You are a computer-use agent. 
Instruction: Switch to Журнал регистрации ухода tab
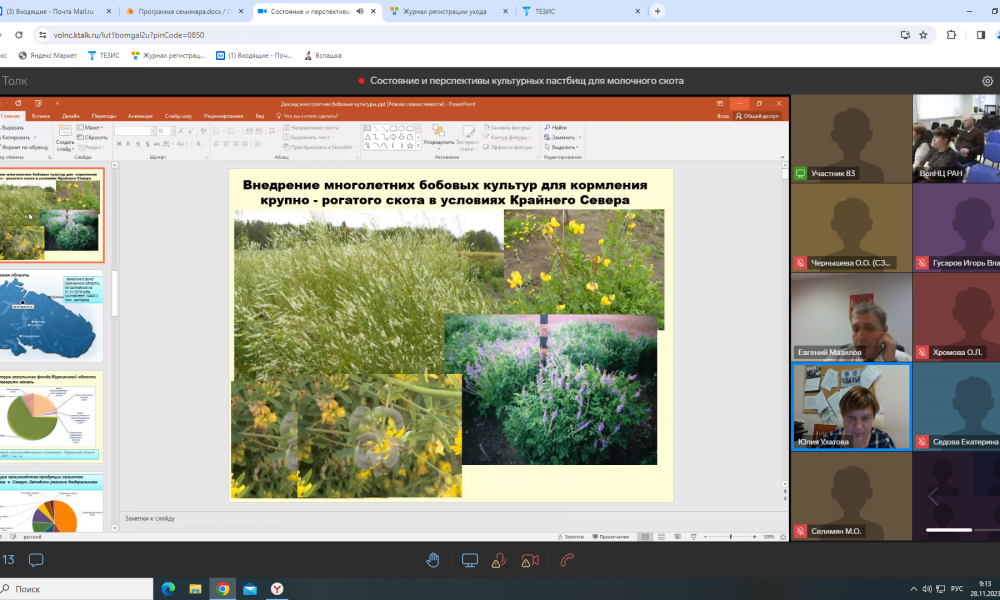446,11
